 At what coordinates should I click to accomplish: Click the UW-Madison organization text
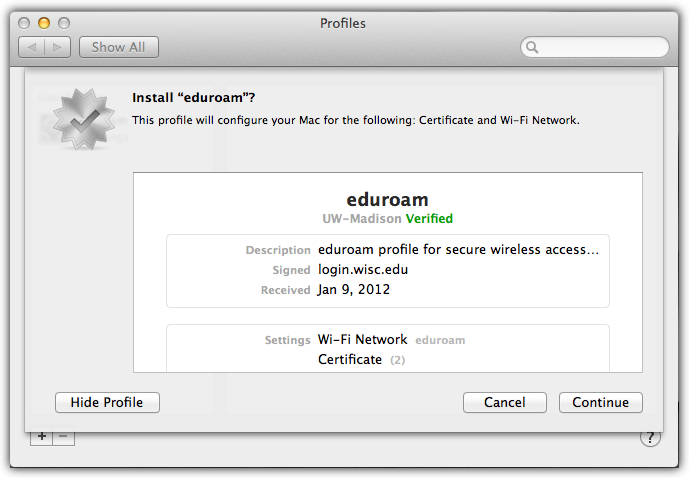[362, 218]
